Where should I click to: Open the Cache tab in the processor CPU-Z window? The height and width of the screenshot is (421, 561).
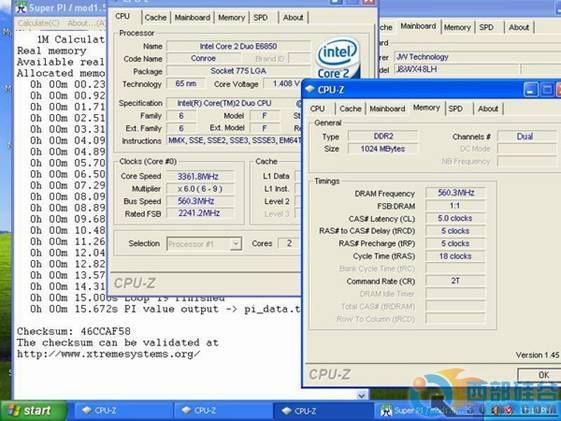tap(156, 18)
